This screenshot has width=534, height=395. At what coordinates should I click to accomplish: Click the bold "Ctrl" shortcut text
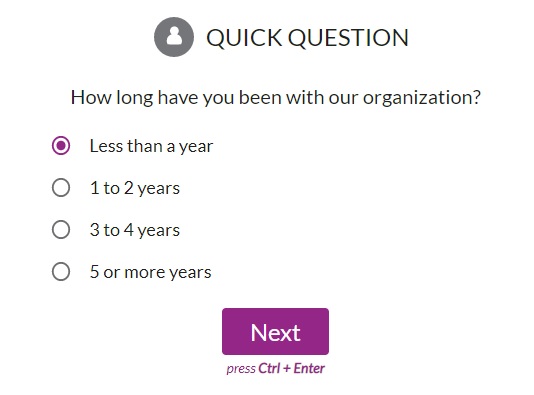pyautogui.click(x=269, y=368)
